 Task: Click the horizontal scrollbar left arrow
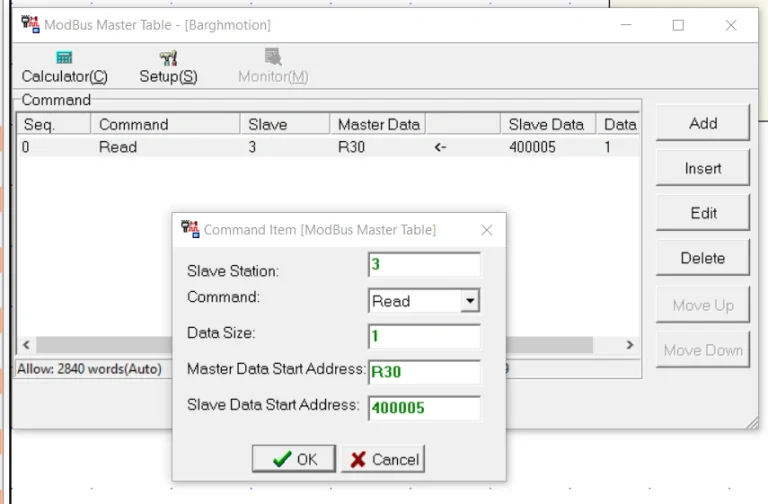[26, 345]
